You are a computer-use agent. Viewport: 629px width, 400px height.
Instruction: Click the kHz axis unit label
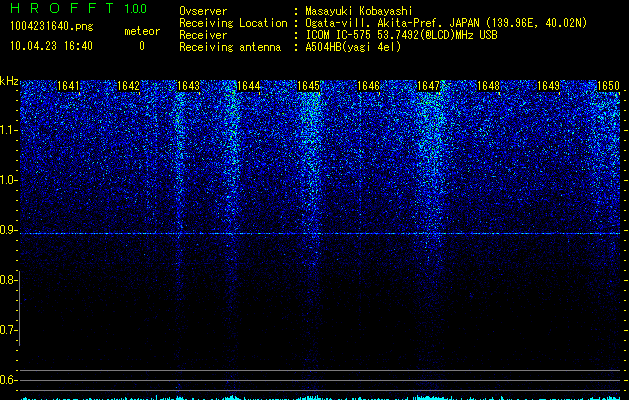pos(9,81)
